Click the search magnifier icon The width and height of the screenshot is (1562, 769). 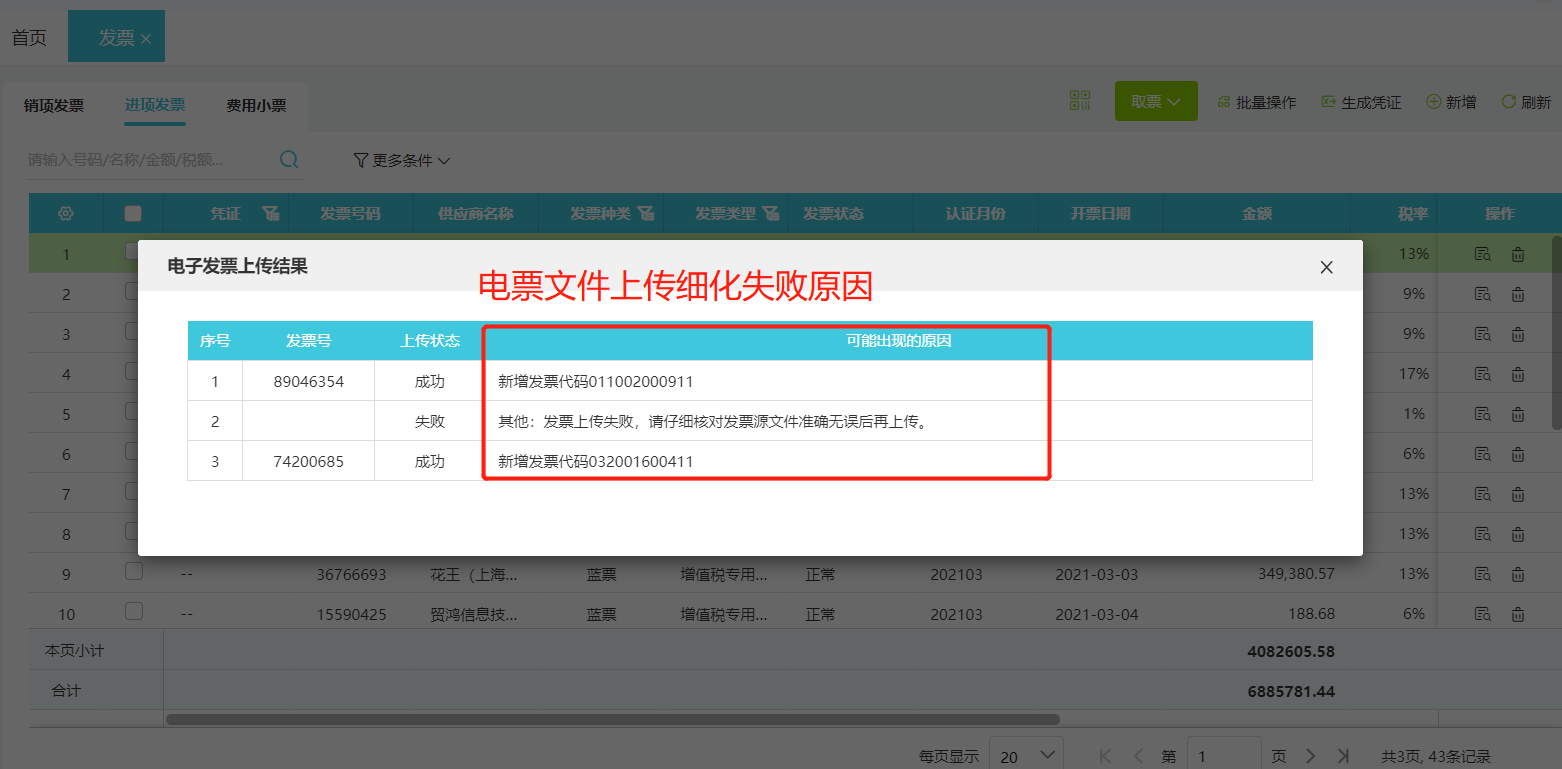(289, 159)
